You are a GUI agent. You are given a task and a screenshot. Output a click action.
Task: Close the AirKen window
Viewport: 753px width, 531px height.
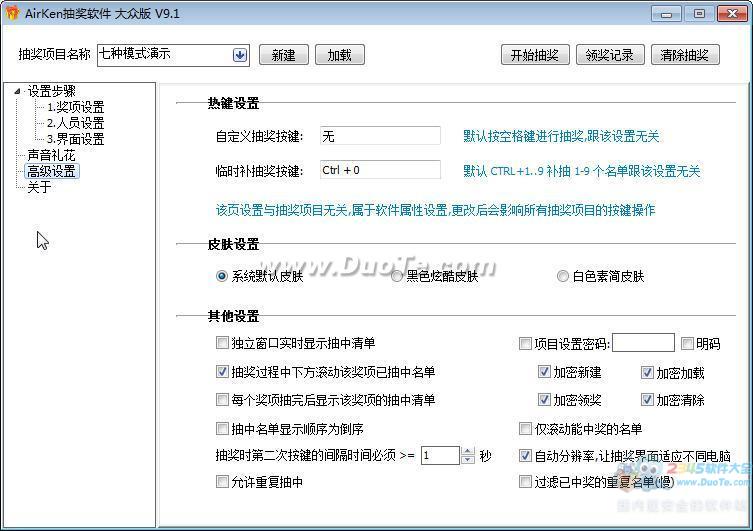coord(732,13)
